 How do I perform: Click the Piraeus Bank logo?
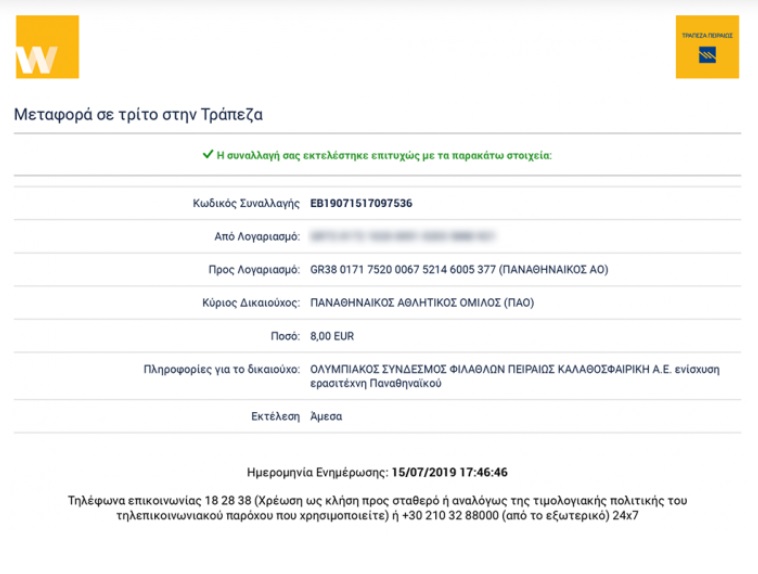coord(707,46)
